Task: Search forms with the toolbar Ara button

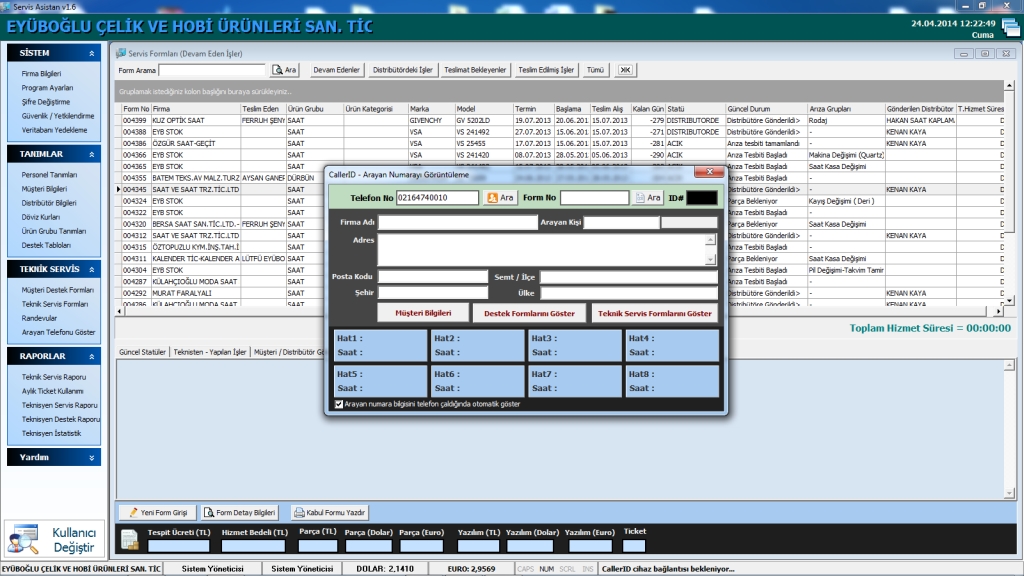Action: [x=285, y=70]
